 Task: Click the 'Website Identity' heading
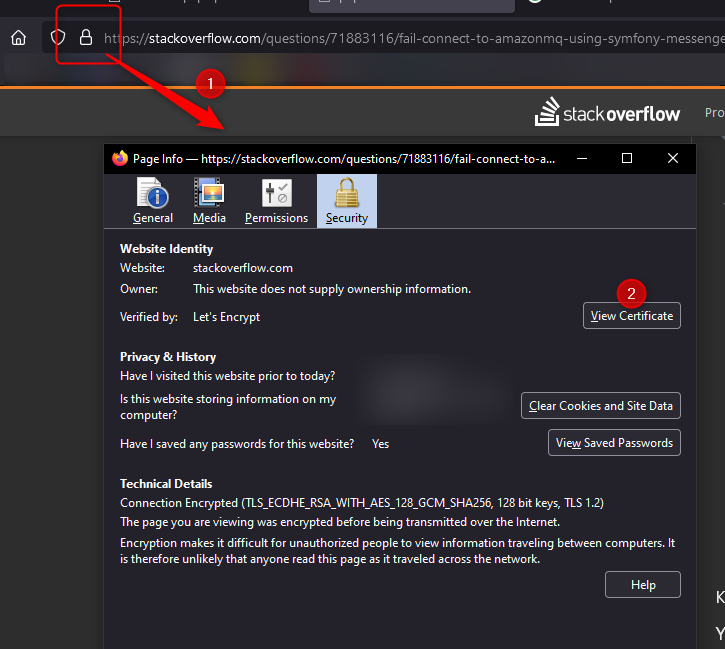166,249
